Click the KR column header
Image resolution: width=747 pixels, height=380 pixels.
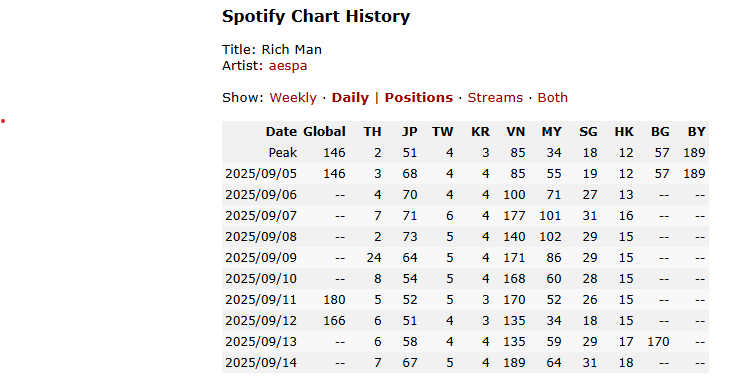click(x=480, y=132)
